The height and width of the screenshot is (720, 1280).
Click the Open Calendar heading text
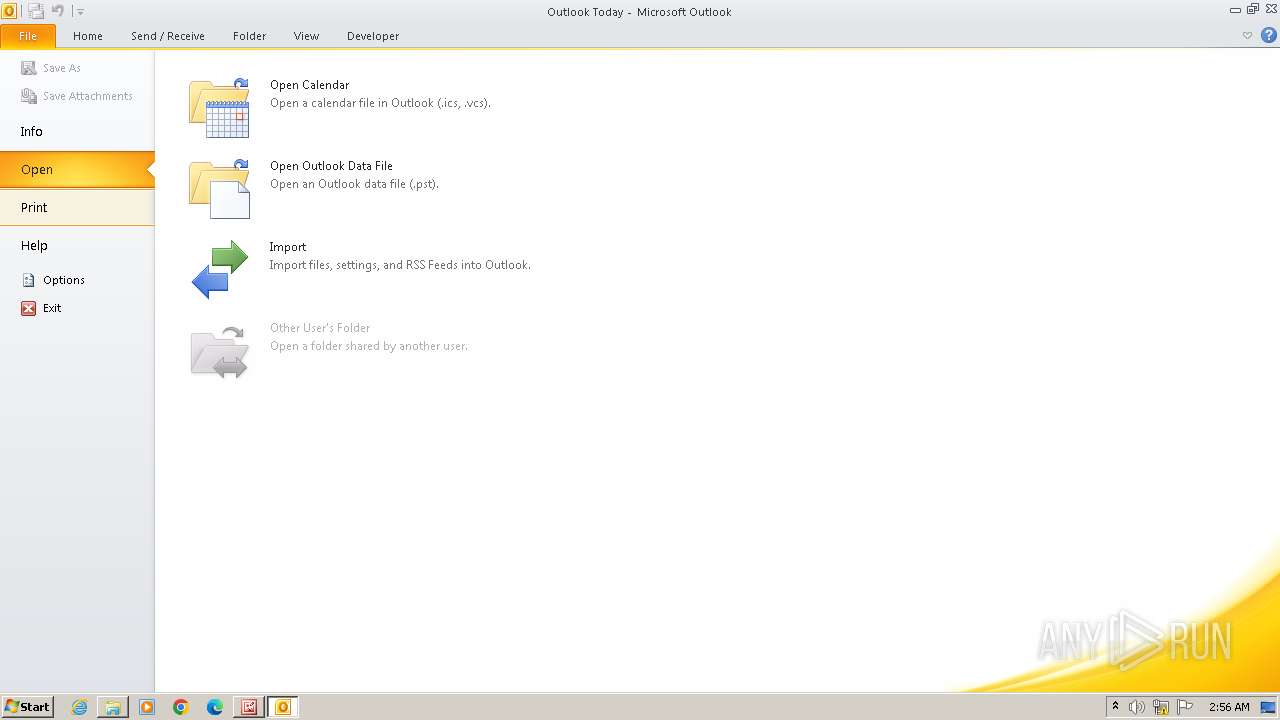(x=309, y=85)
